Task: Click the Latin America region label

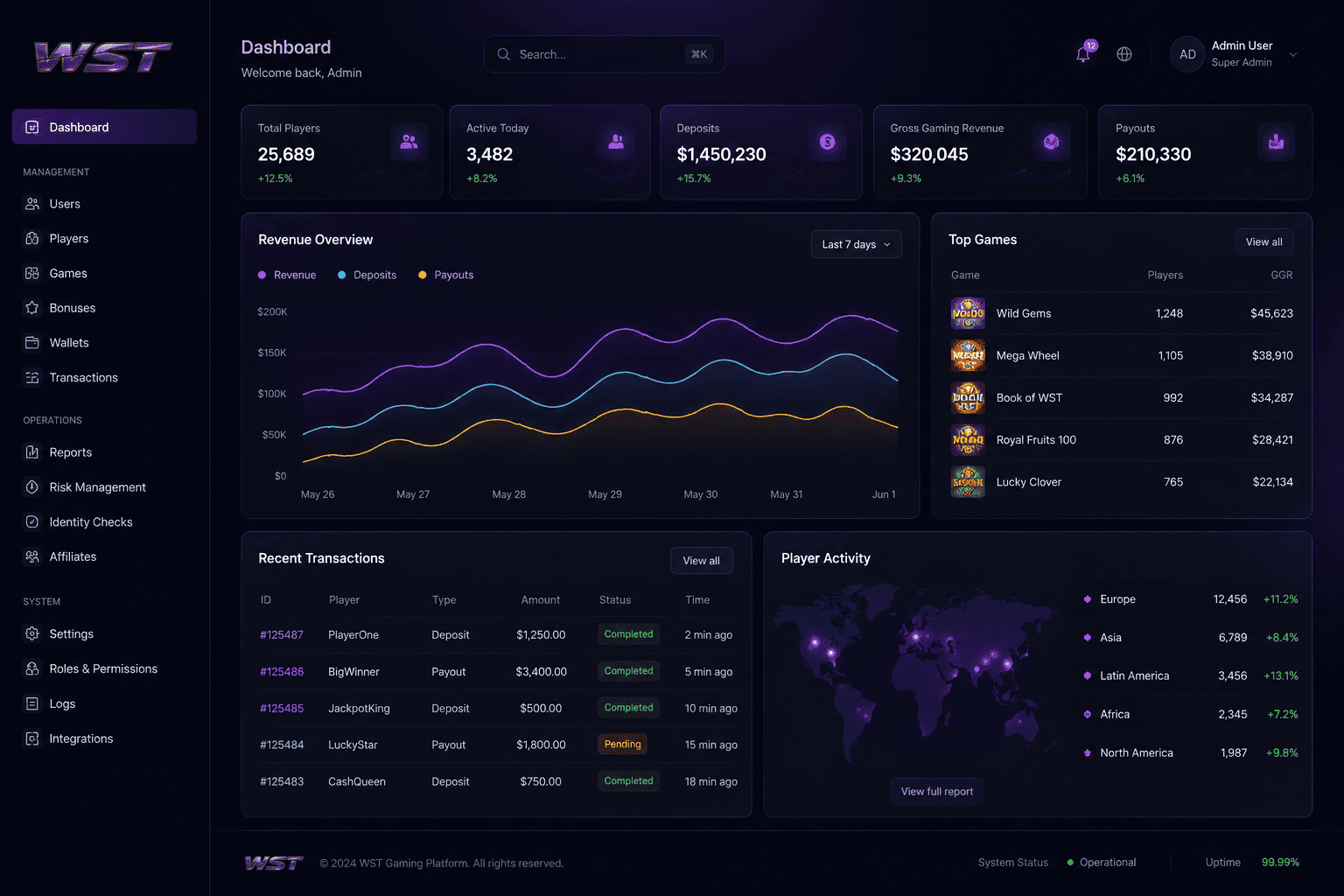Action: coord(1134,675)
